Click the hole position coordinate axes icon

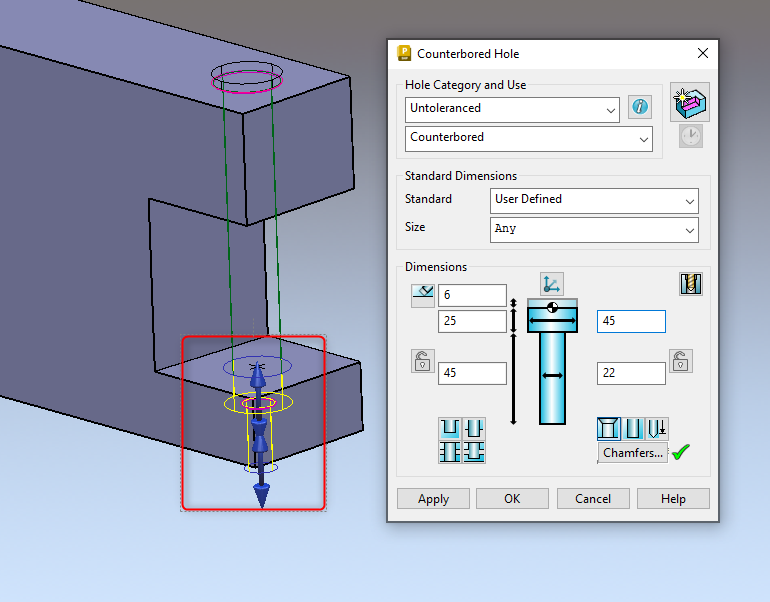point(551,284)
